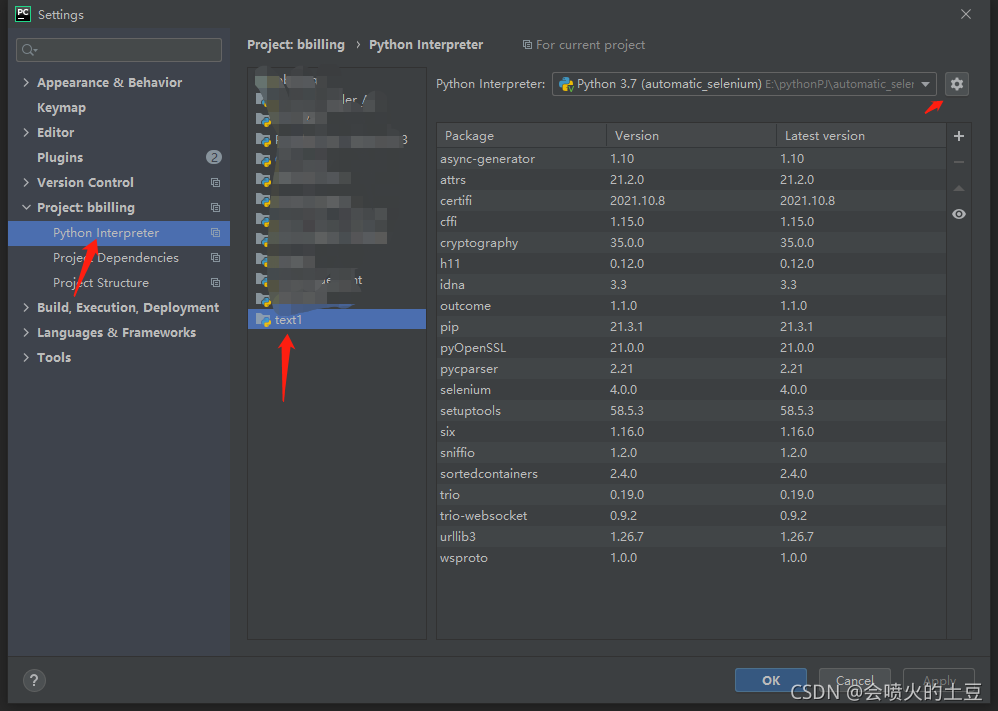Click inside the settings search field

coord(119,50)
